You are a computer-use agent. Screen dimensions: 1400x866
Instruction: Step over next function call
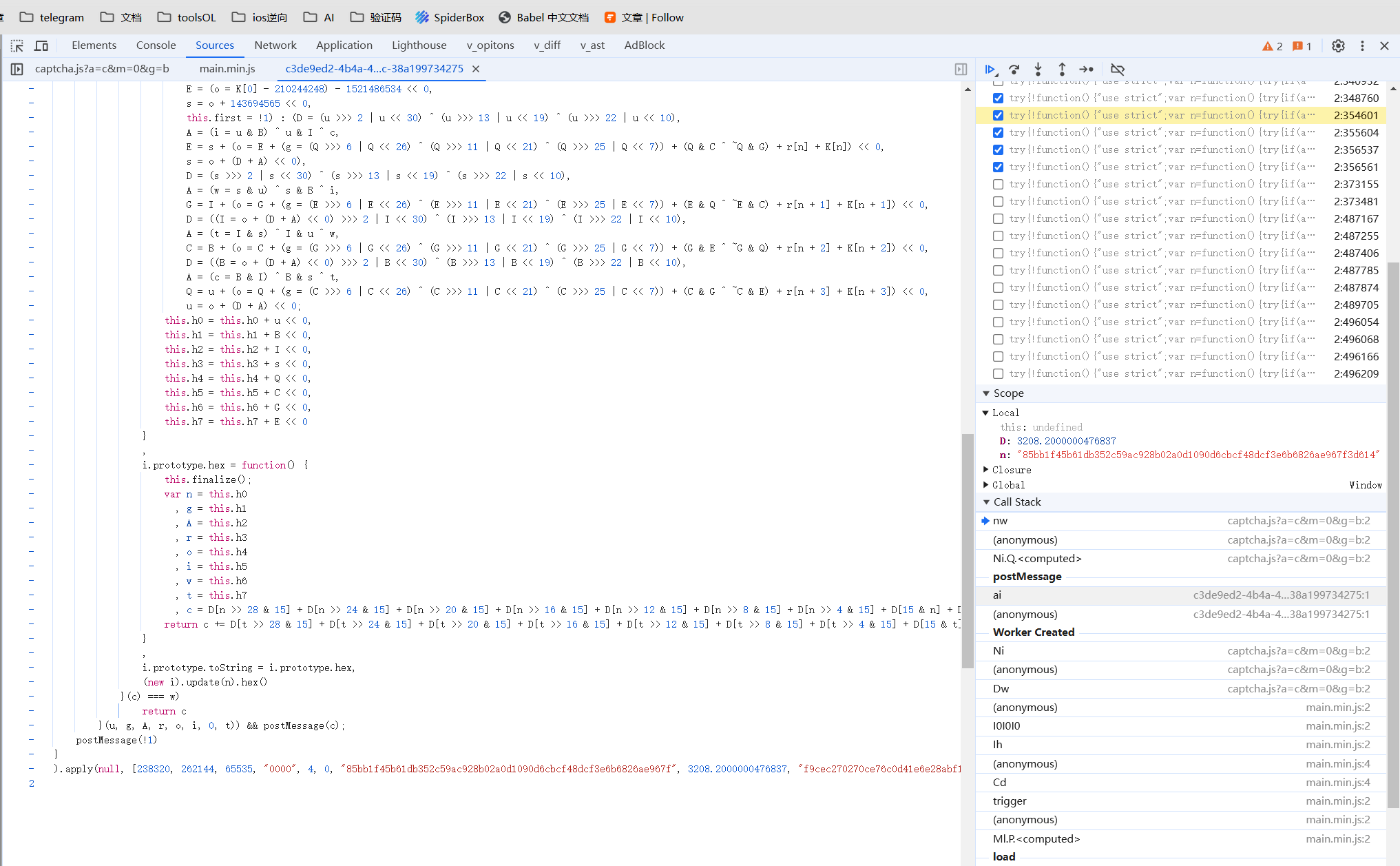[x=1014, y=69]
